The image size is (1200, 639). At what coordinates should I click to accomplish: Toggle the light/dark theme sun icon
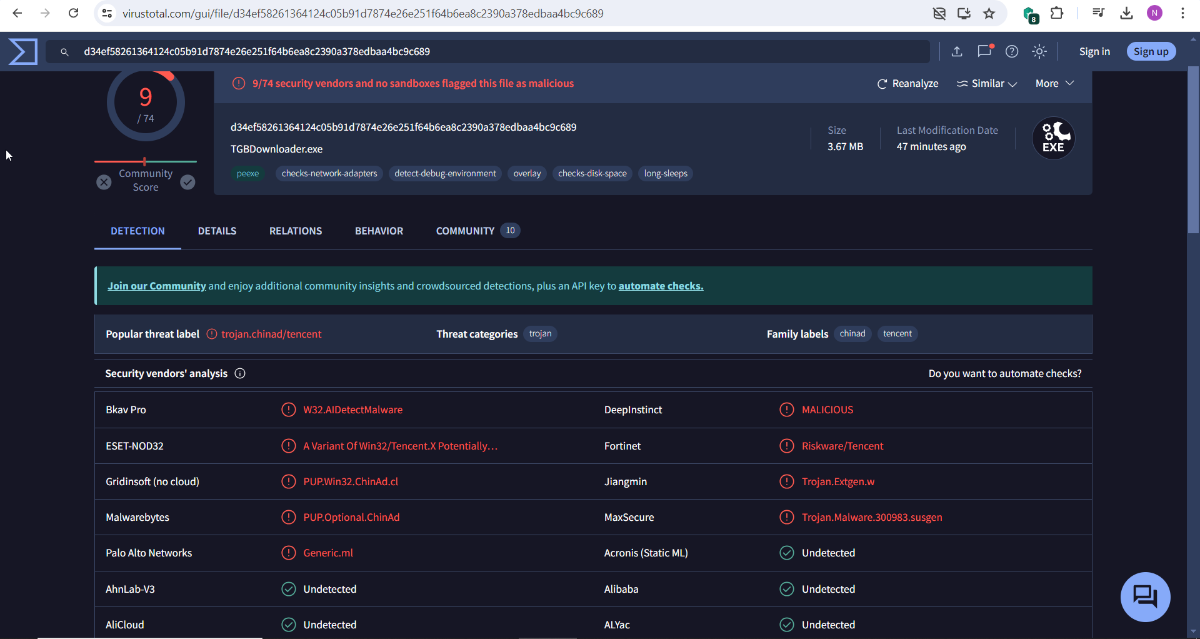coord(1040,52)
